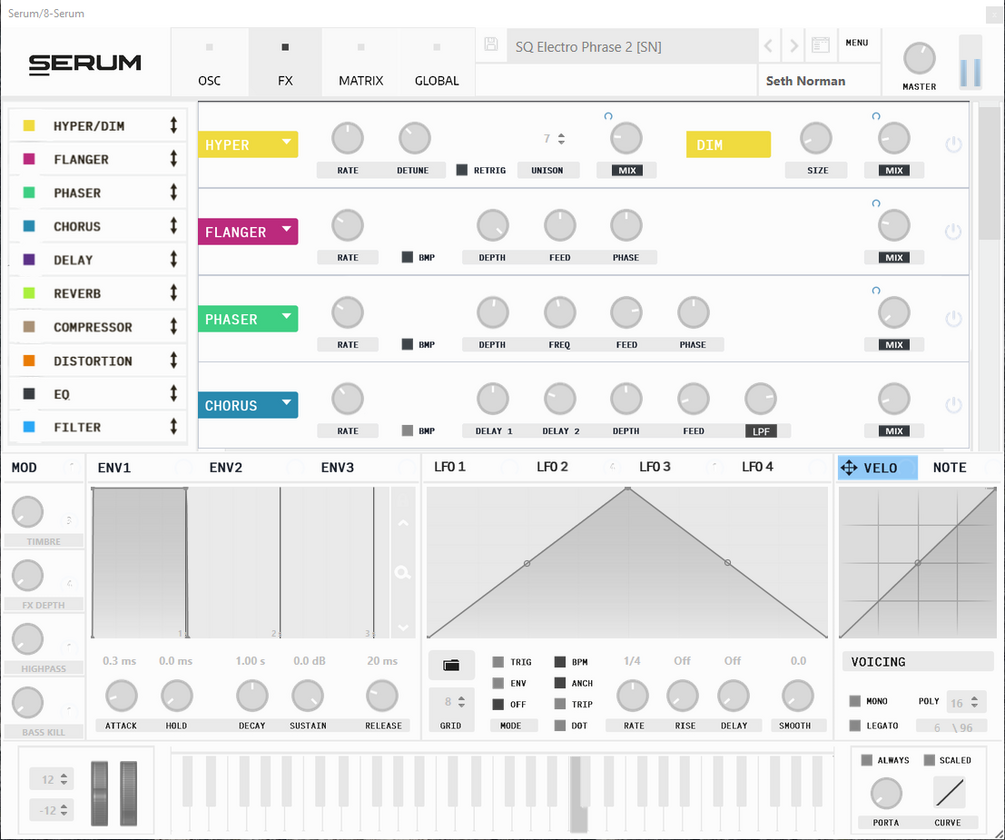Open the LFO shape folder icon
This screenshot has width=1005, height=840.
[x=451, y=665]
